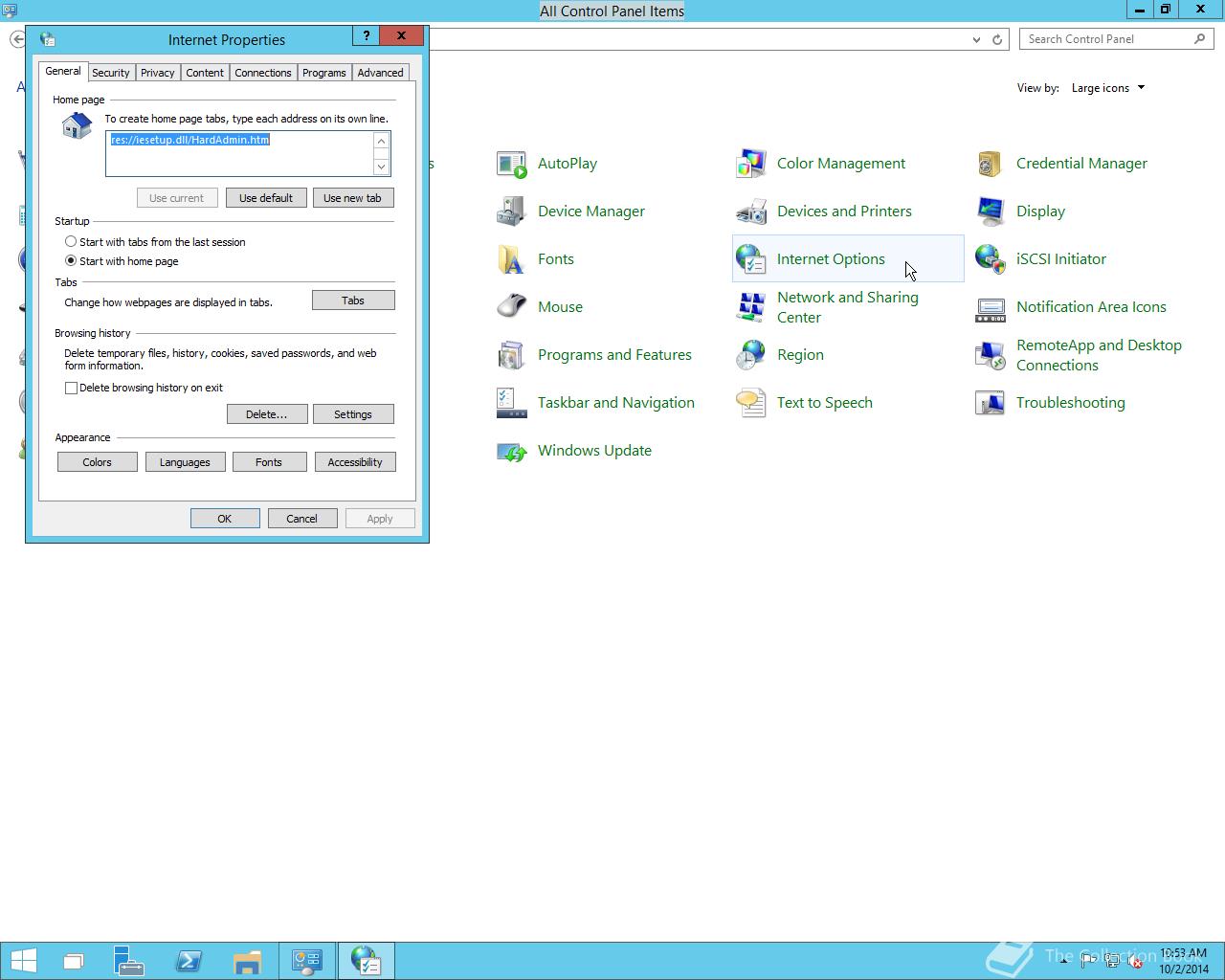This screenshot has height=980, width=1225.
Task: Open the Network and Sharing Center icon
Action: coord(751,307)
